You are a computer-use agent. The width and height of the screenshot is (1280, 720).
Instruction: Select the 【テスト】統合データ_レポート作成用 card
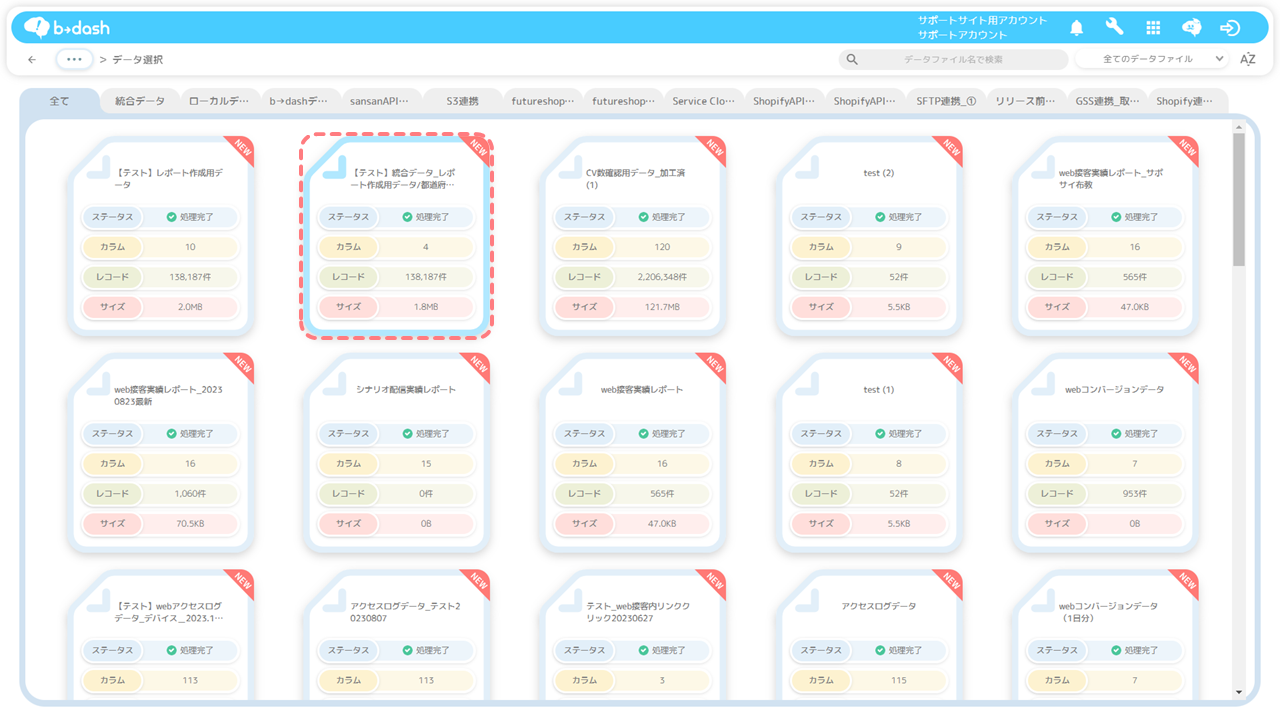397,235
